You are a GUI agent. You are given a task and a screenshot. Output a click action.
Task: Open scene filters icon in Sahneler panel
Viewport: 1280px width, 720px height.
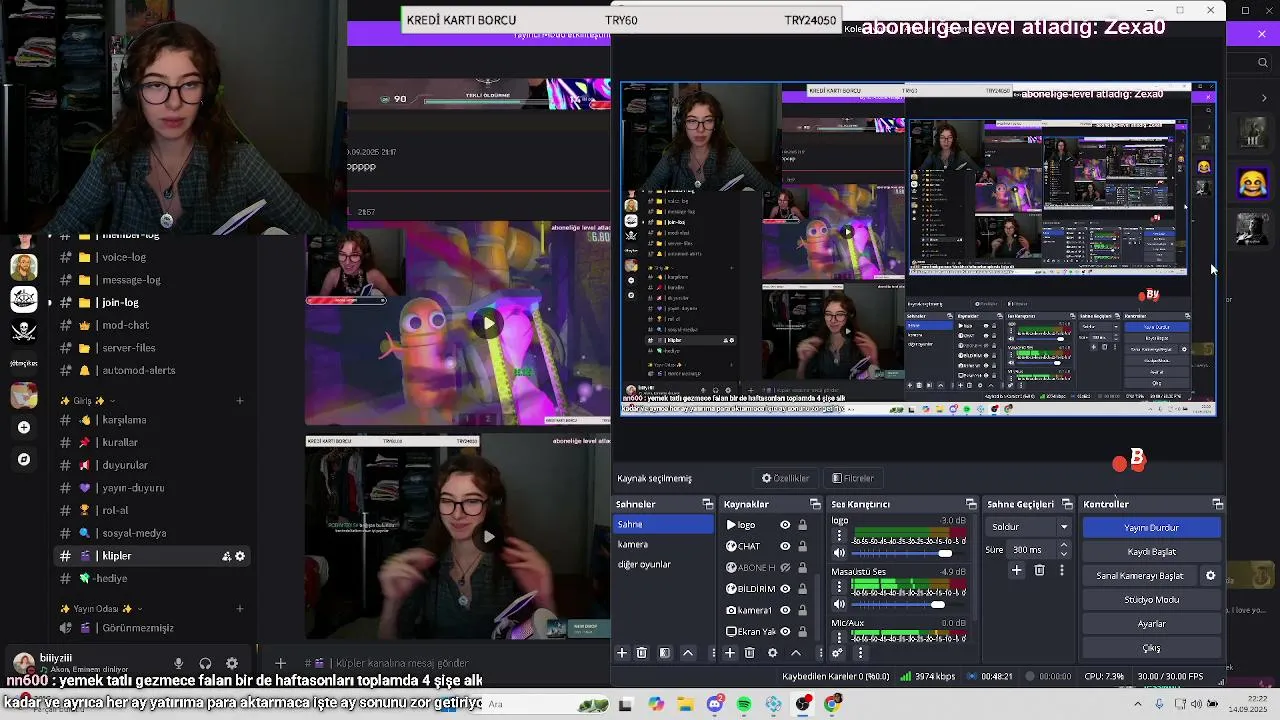[664, 653]
